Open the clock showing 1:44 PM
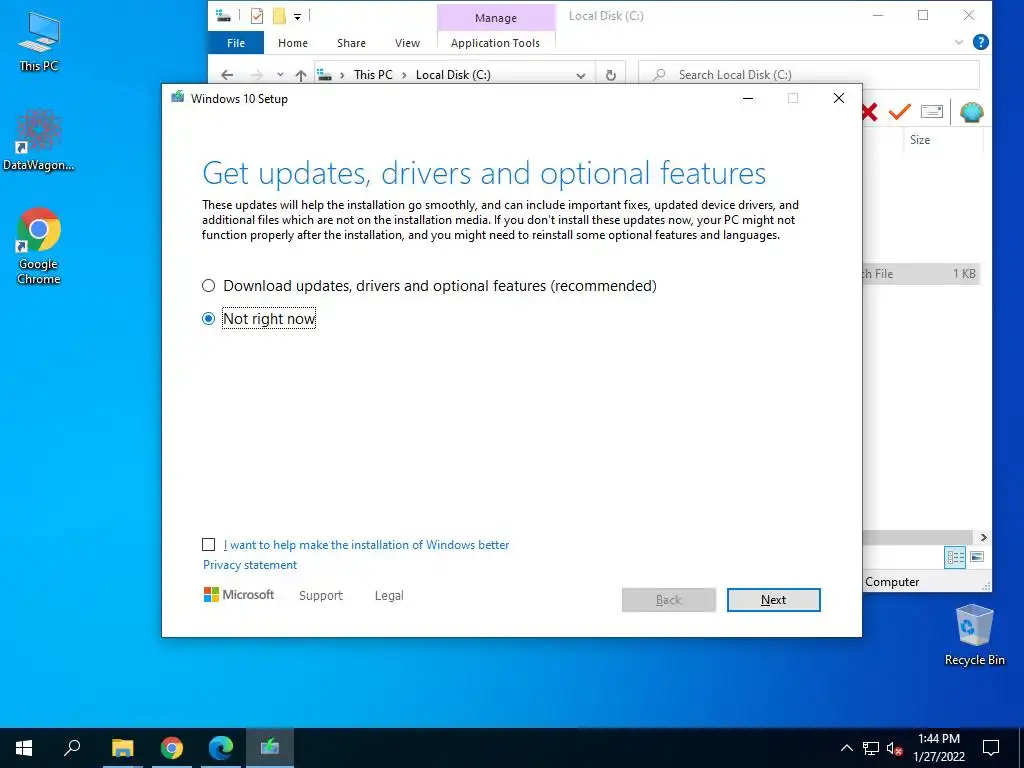Screen dimensions: 1024x768 (939, 748)
